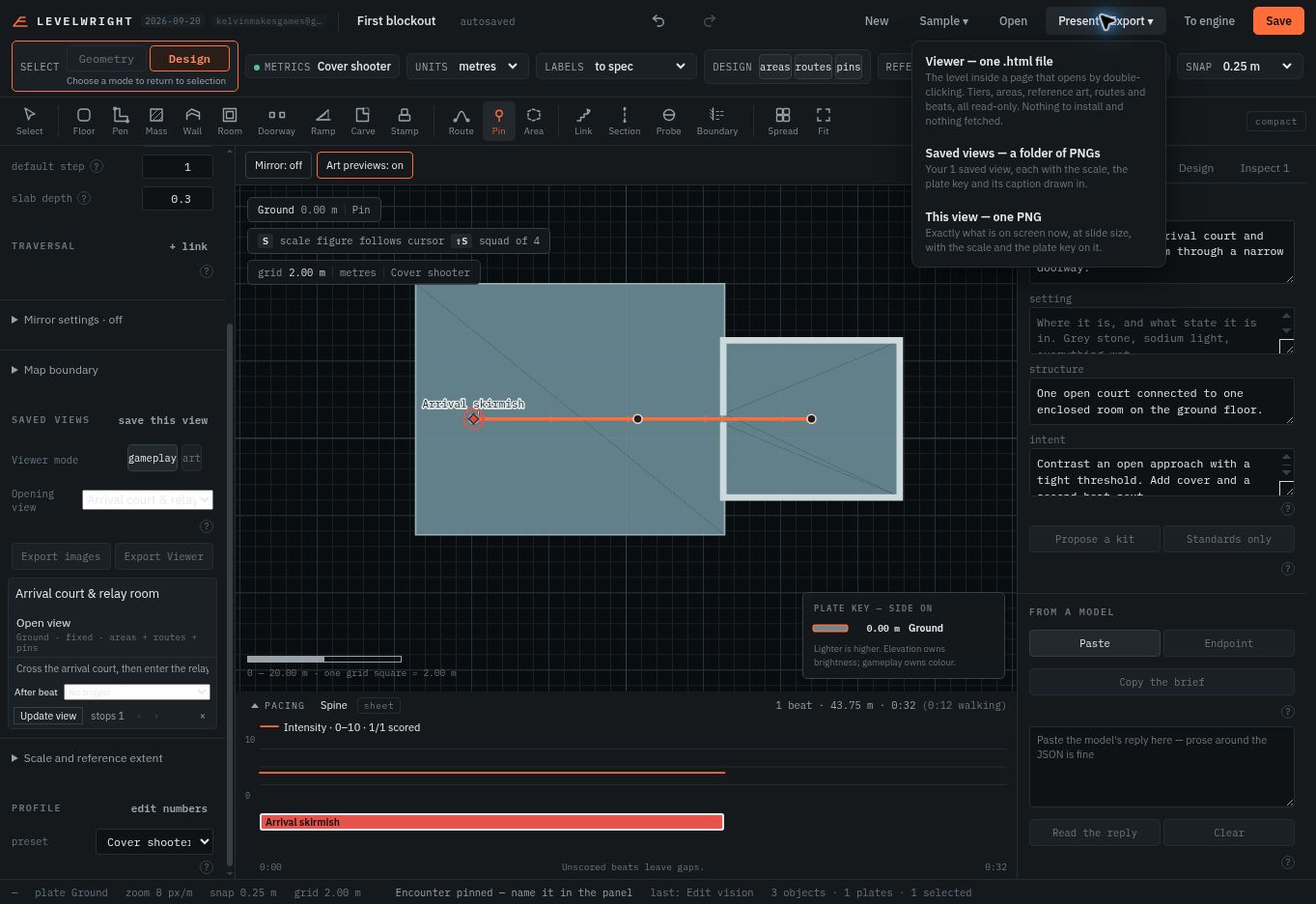1316x904 pixels.
Task: Select the Arrival skirmish beat bar
Action: (x=491, y=822)
